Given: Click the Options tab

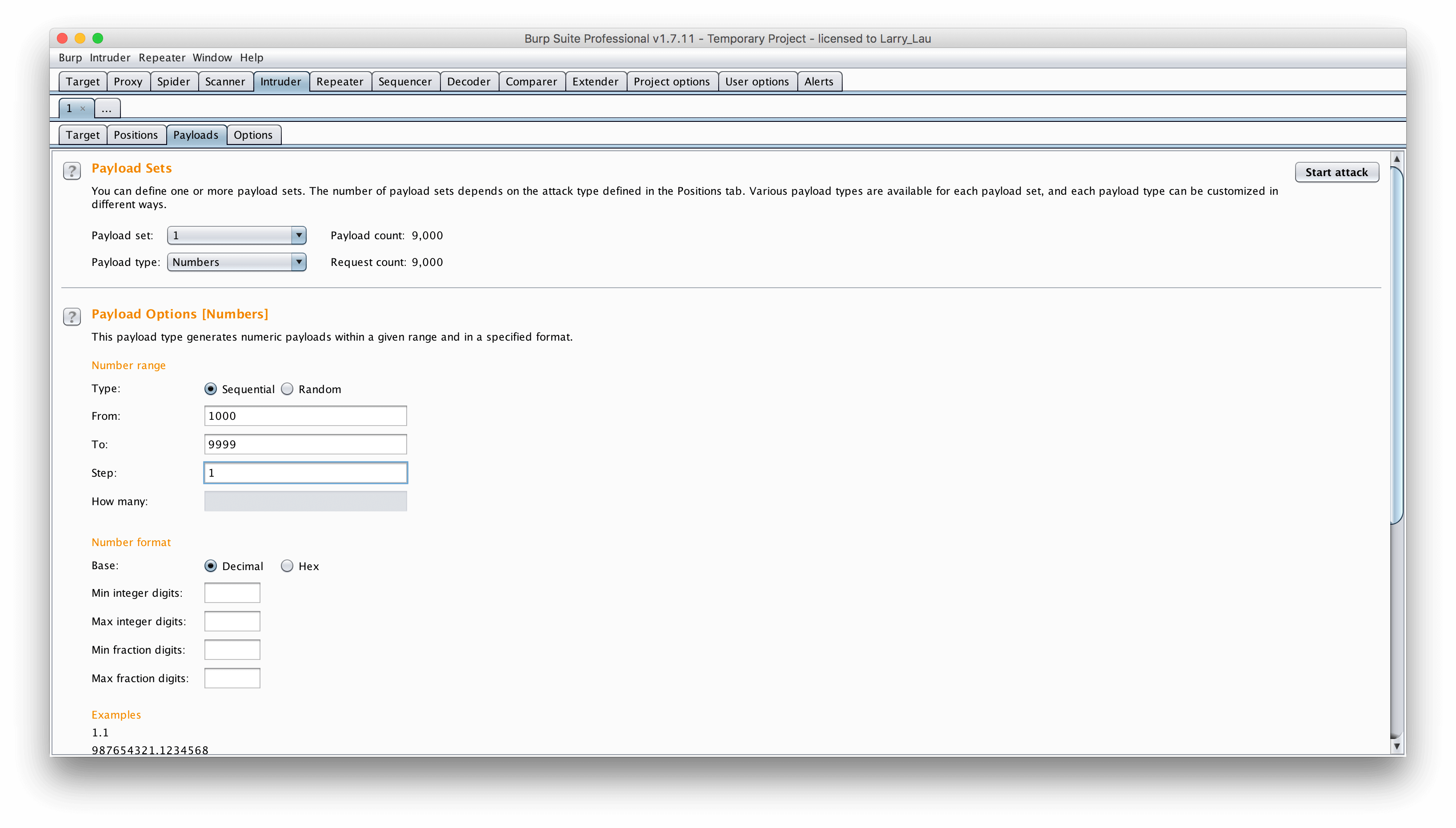Looking at the screenshot, I should pos(252,134).
